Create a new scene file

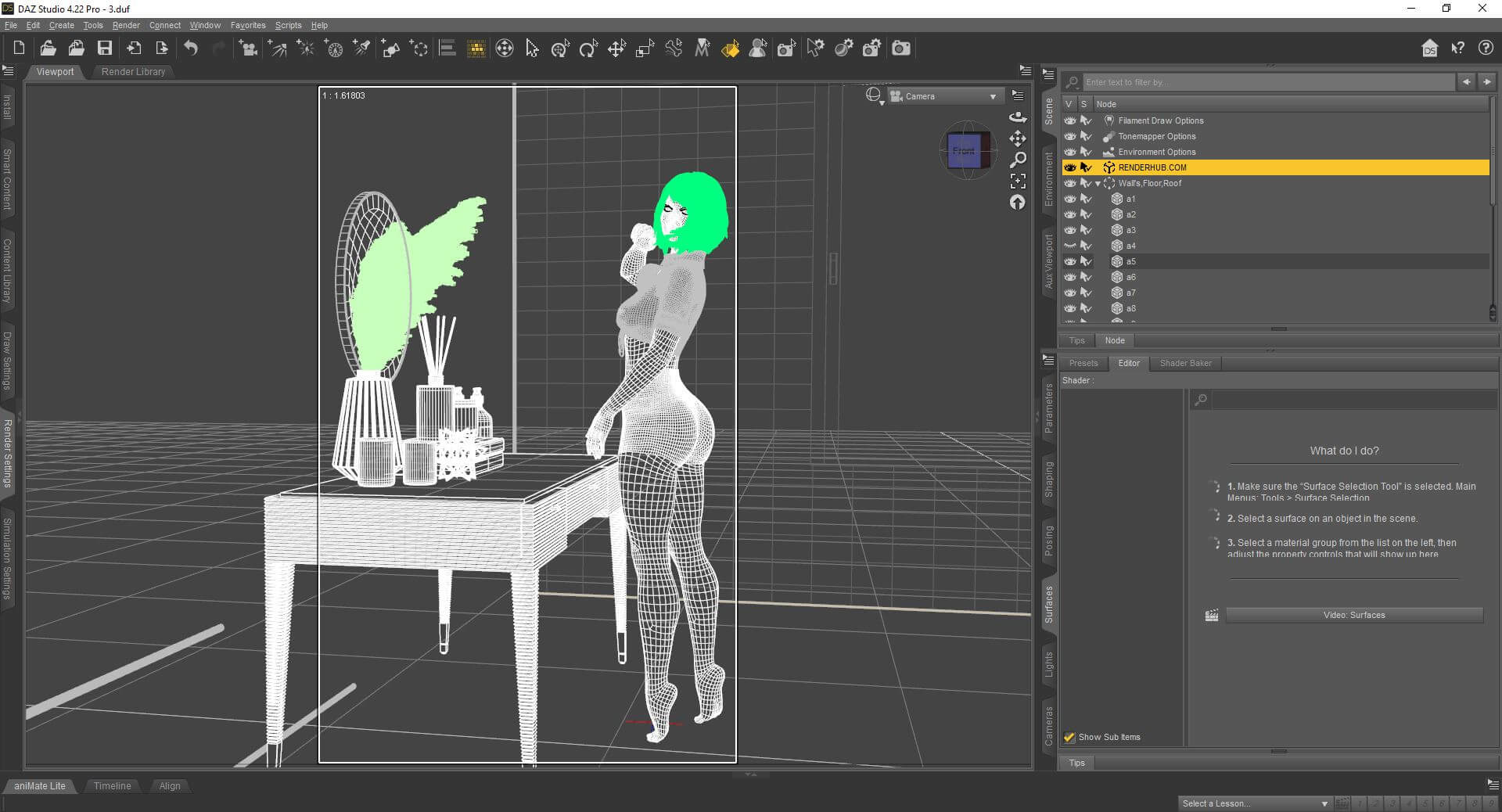(x=20, y=49)
